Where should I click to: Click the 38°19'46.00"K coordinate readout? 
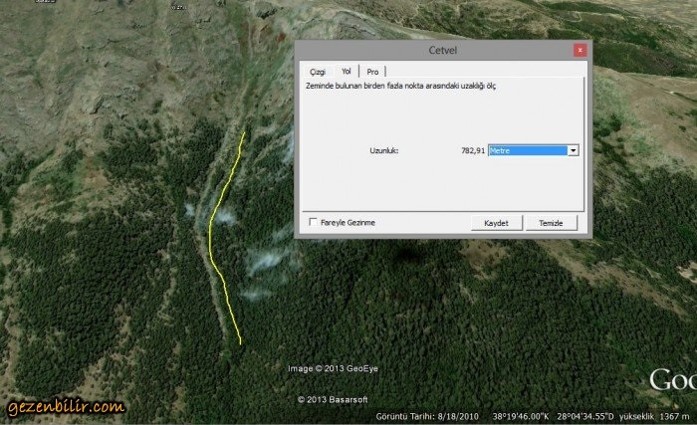521,417
